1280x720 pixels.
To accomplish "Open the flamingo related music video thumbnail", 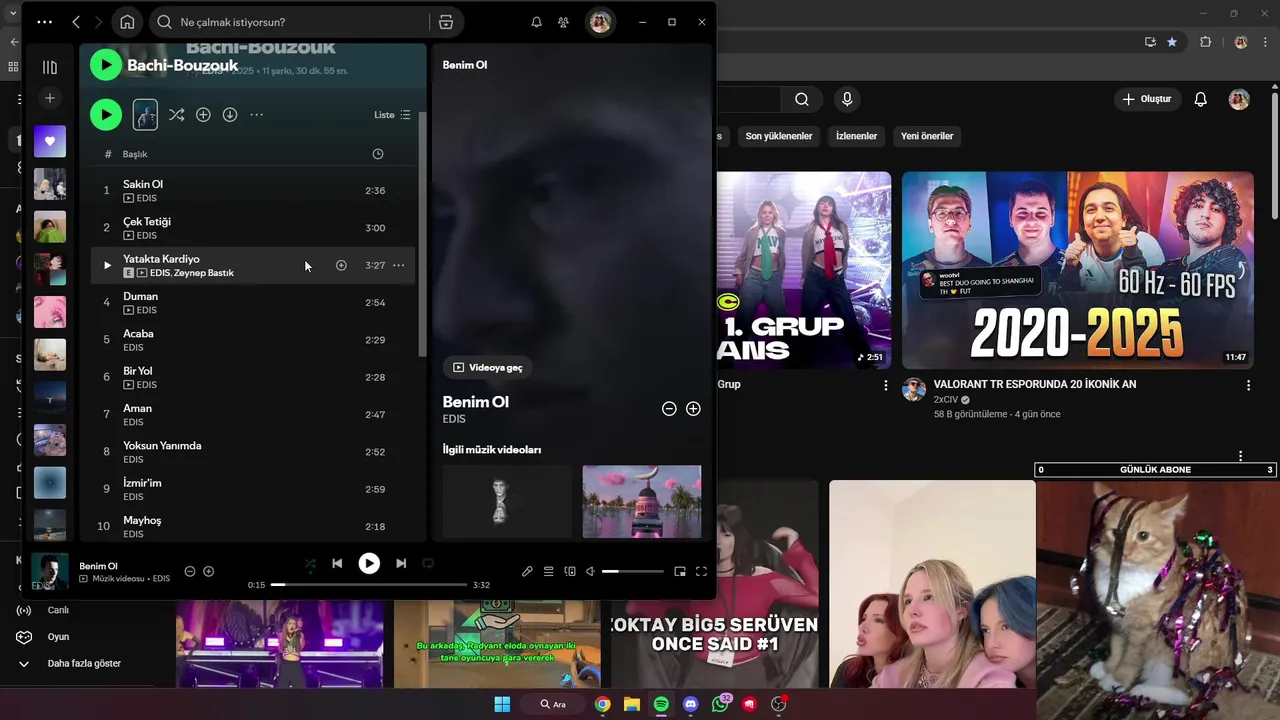I will 642,501.
